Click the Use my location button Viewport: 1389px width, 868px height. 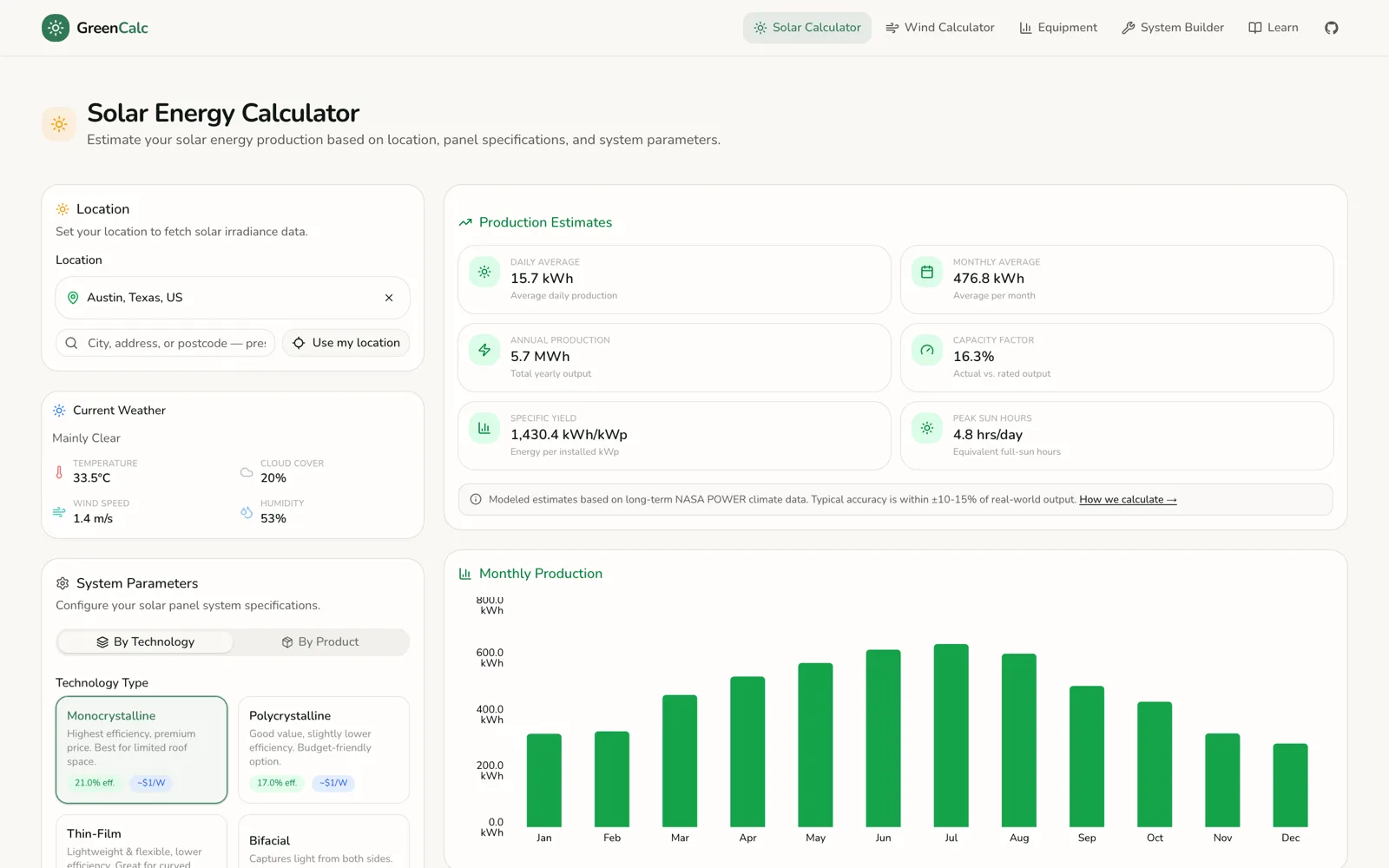[x=346, y=343]
